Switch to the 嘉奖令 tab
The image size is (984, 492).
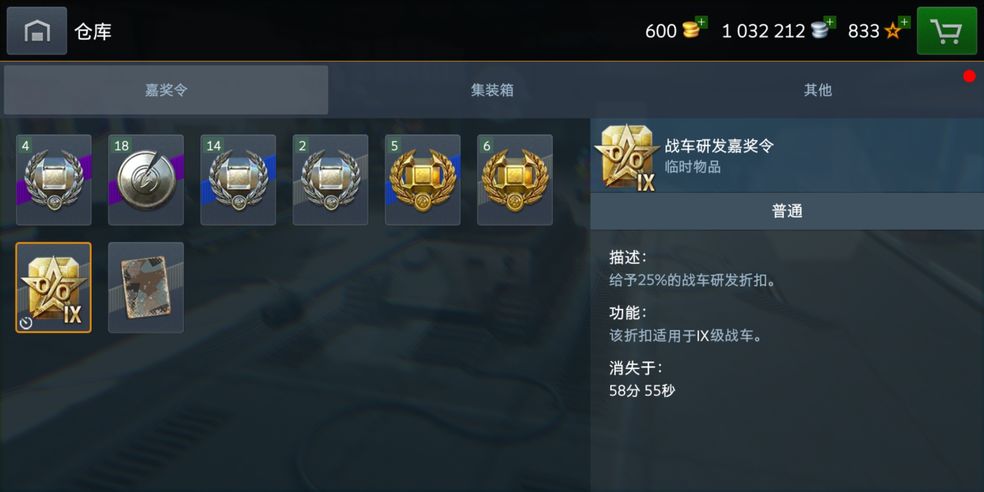(x=166, y=90)
